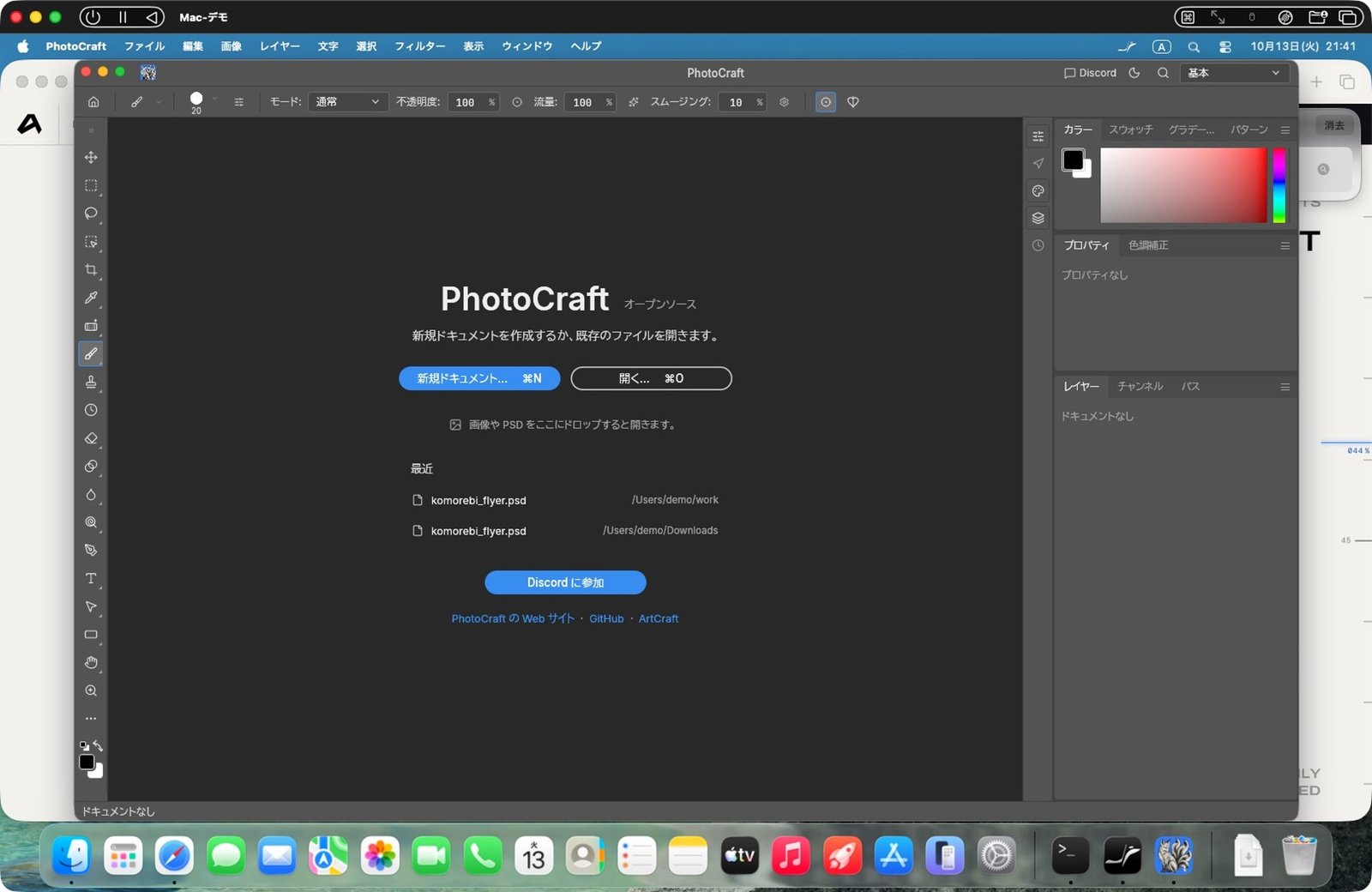Screen dimensions: 1372x892
Task: Select the Eyedropper tool
Action: coord(91,298)
